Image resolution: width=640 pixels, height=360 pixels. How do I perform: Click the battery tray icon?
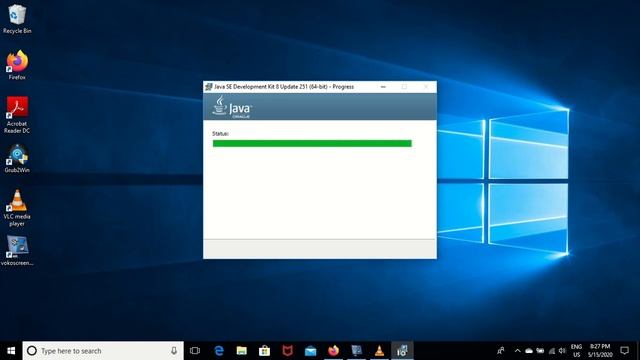click(540, 351)
